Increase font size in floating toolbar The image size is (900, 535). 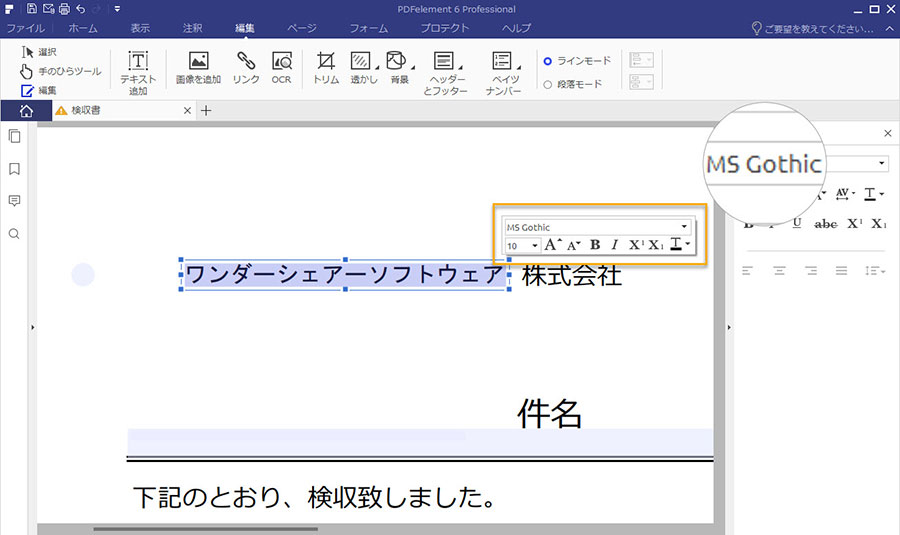[x=553, y=245]
